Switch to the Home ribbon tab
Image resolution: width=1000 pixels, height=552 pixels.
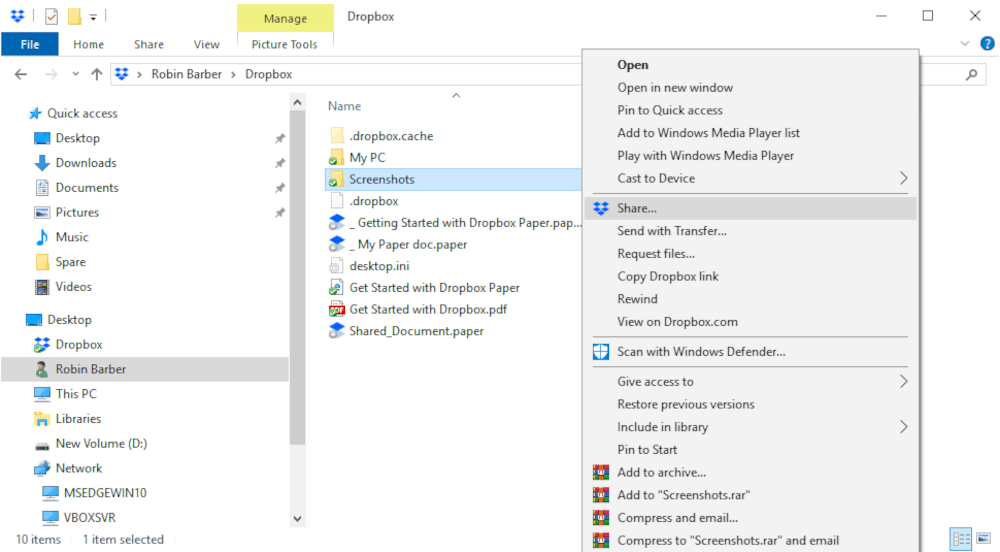click(x=88, y=44)
